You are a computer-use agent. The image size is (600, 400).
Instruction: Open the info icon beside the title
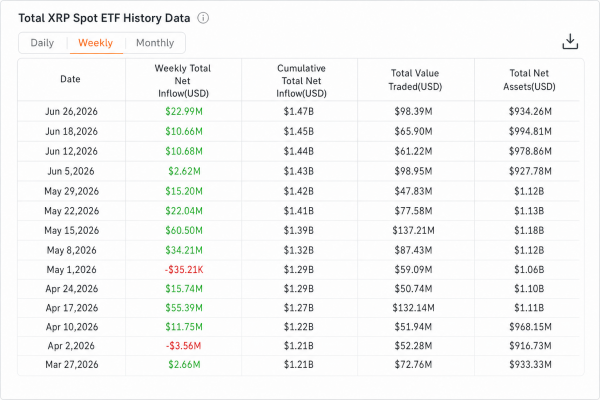point(203,18)
